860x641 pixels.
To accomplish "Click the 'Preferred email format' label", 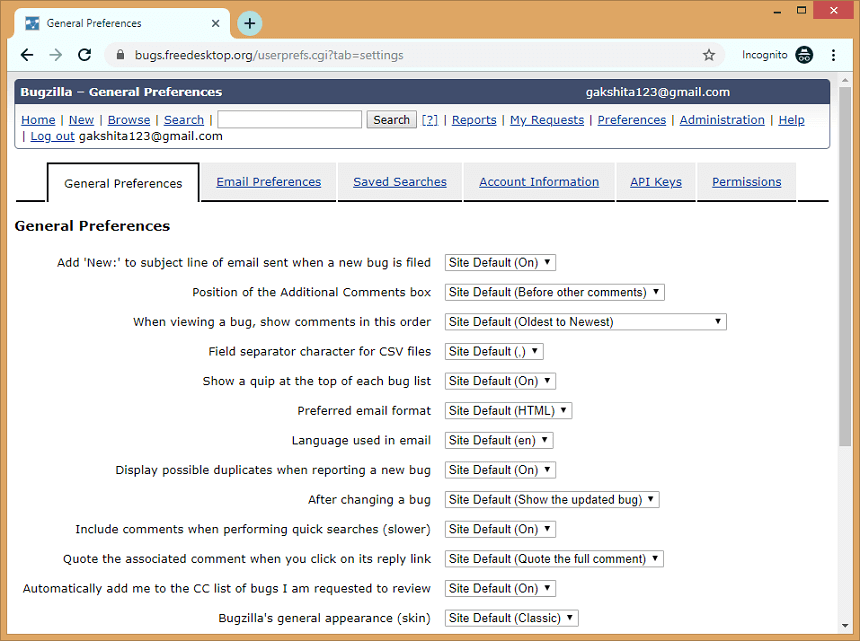I will (x=364, y=411).
